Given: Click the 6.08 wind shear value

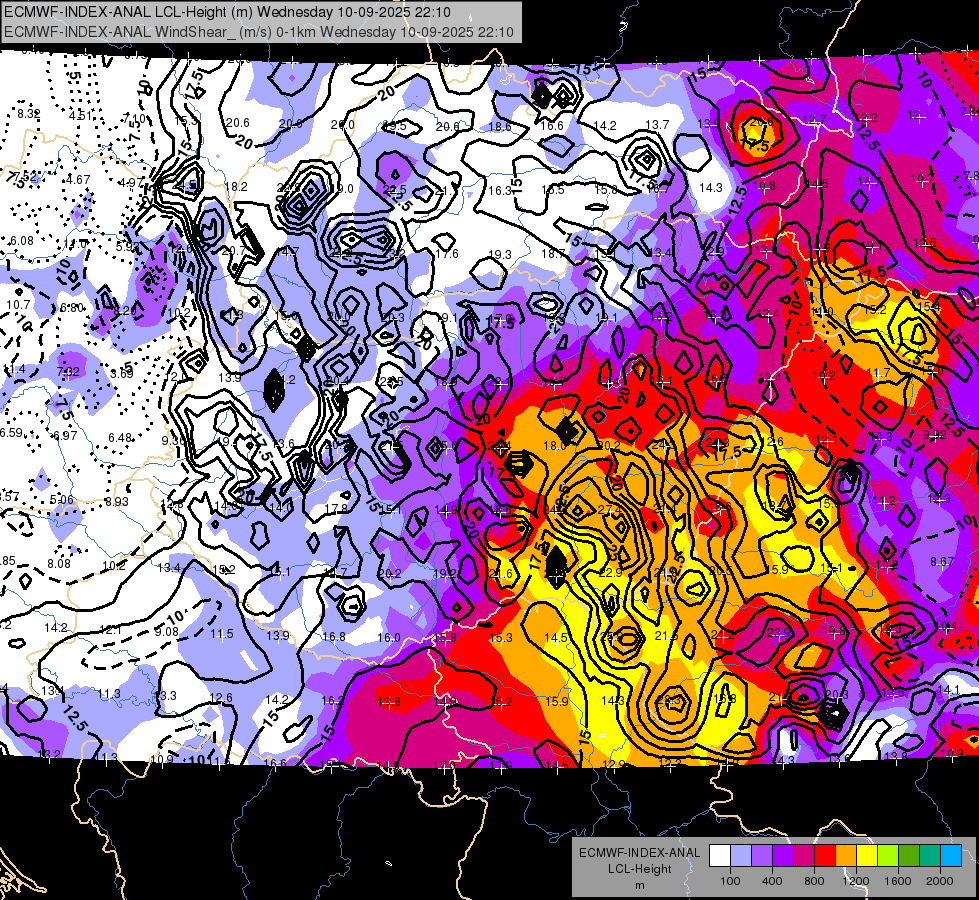Looking at the screenshot, I should tap(22, 240).
